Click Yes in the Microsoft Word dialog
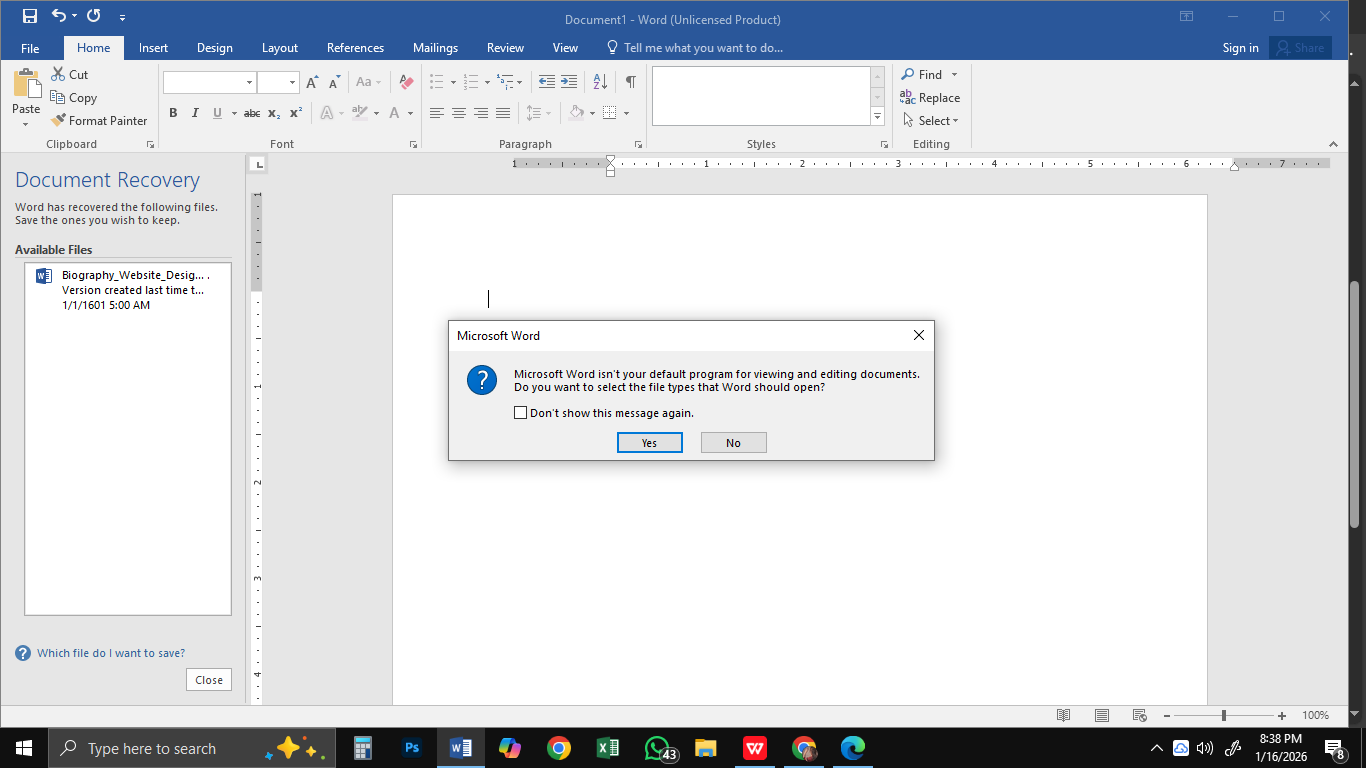 coord(650,443)
